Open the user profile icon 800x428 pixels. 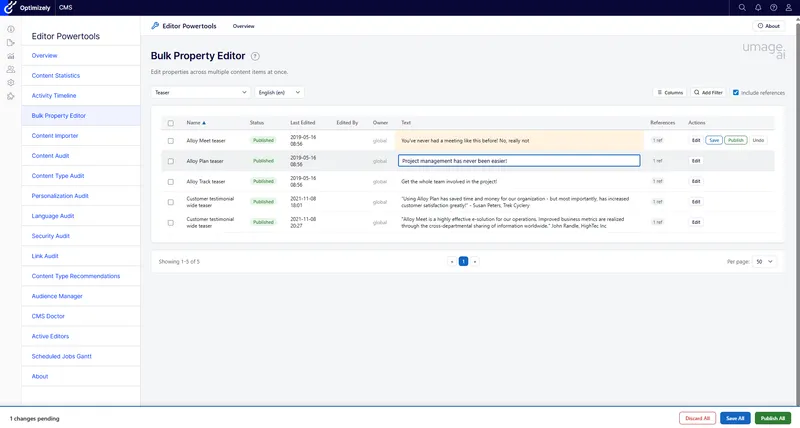click(x=788, y=8)
